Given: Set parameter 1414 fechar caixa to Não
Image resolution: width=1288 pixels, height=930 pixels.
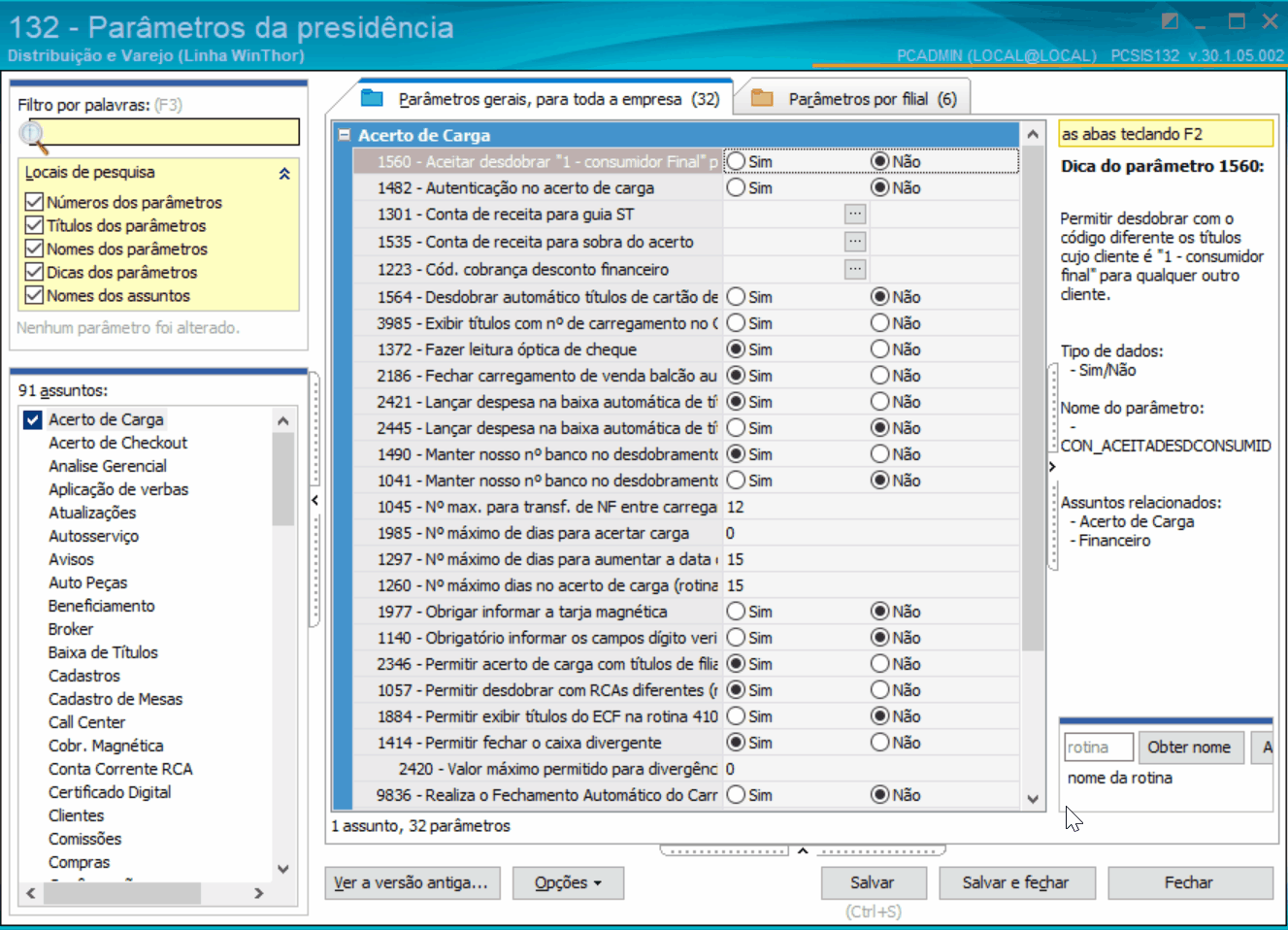Looking at the screenshot, I should pyautogui.click(x=880, y=742).
